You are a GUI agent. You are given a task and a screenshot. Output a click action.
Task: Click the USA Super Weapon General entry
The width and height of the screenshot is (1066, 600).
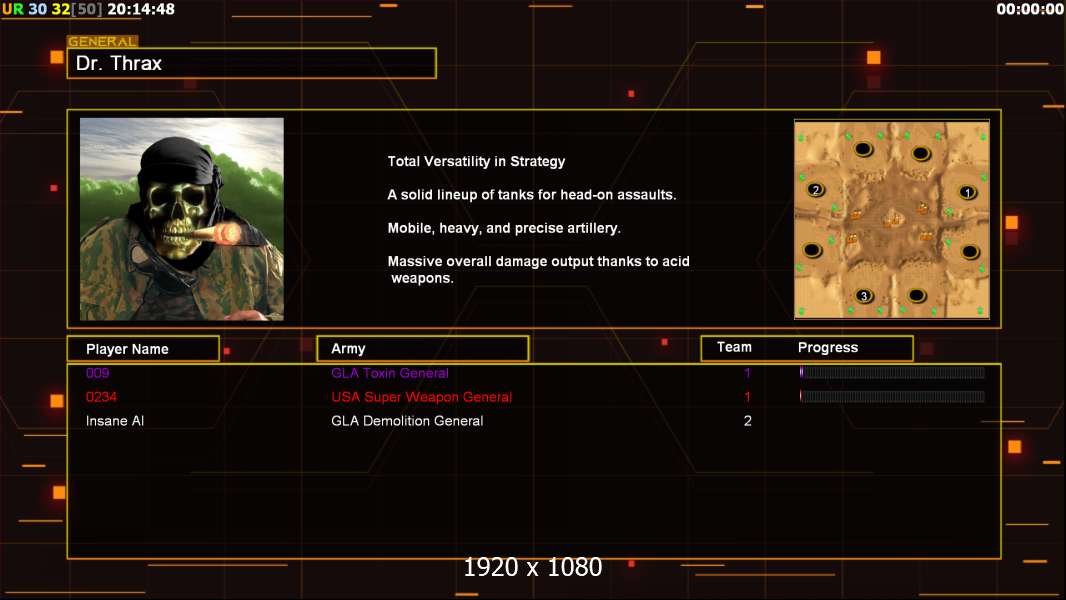422,397
